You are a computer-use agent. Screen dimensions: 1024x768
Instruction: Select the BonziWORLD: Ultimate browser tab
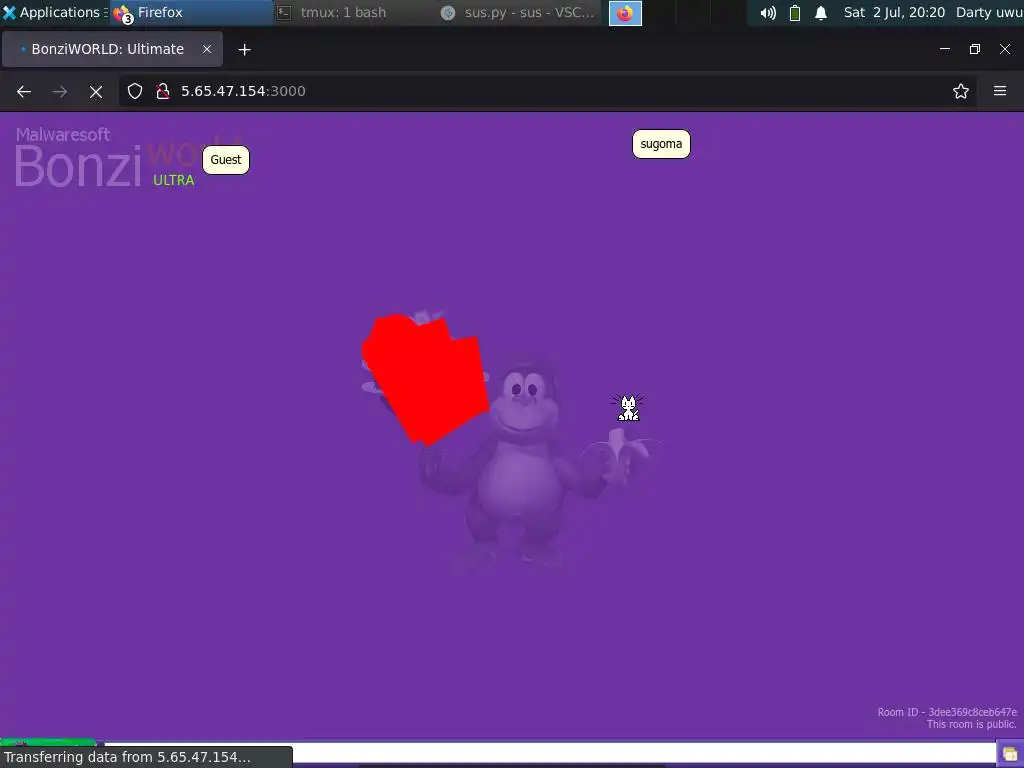(112, 49)
